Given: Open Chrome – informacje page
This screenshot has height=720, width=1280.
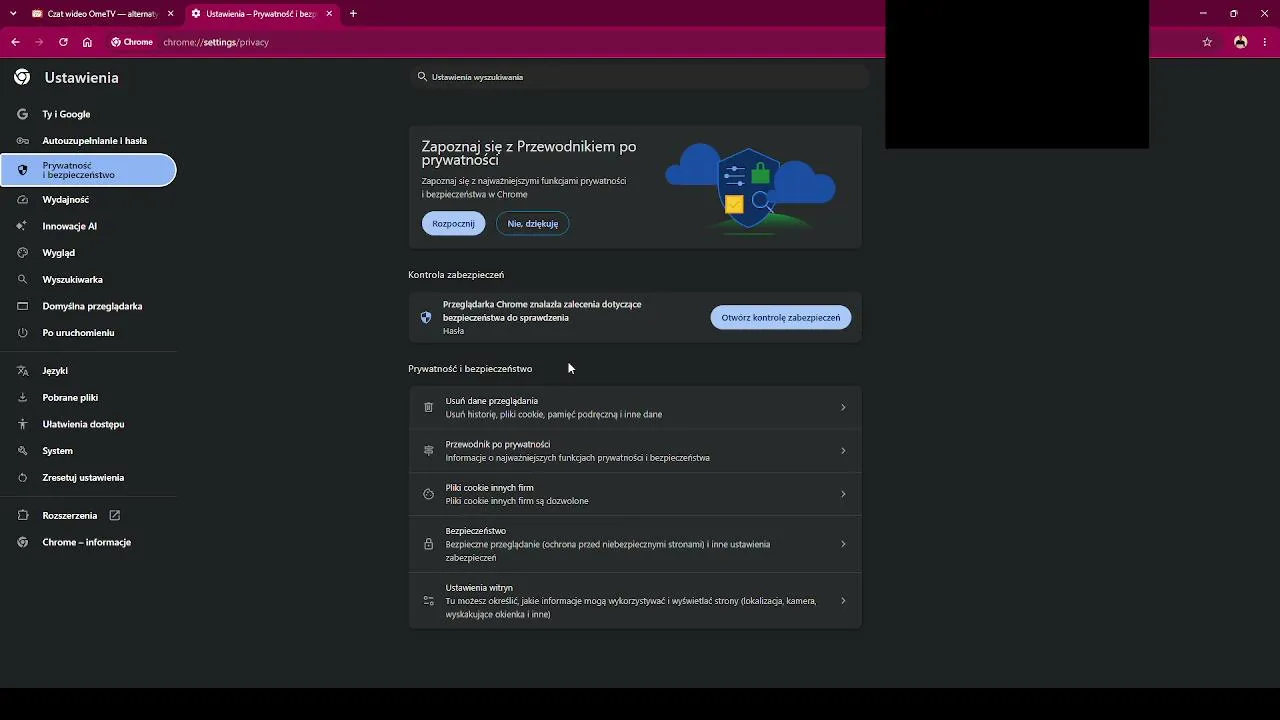Looking at the screenshot, I should pyautogui.click(x=88, y=542).
